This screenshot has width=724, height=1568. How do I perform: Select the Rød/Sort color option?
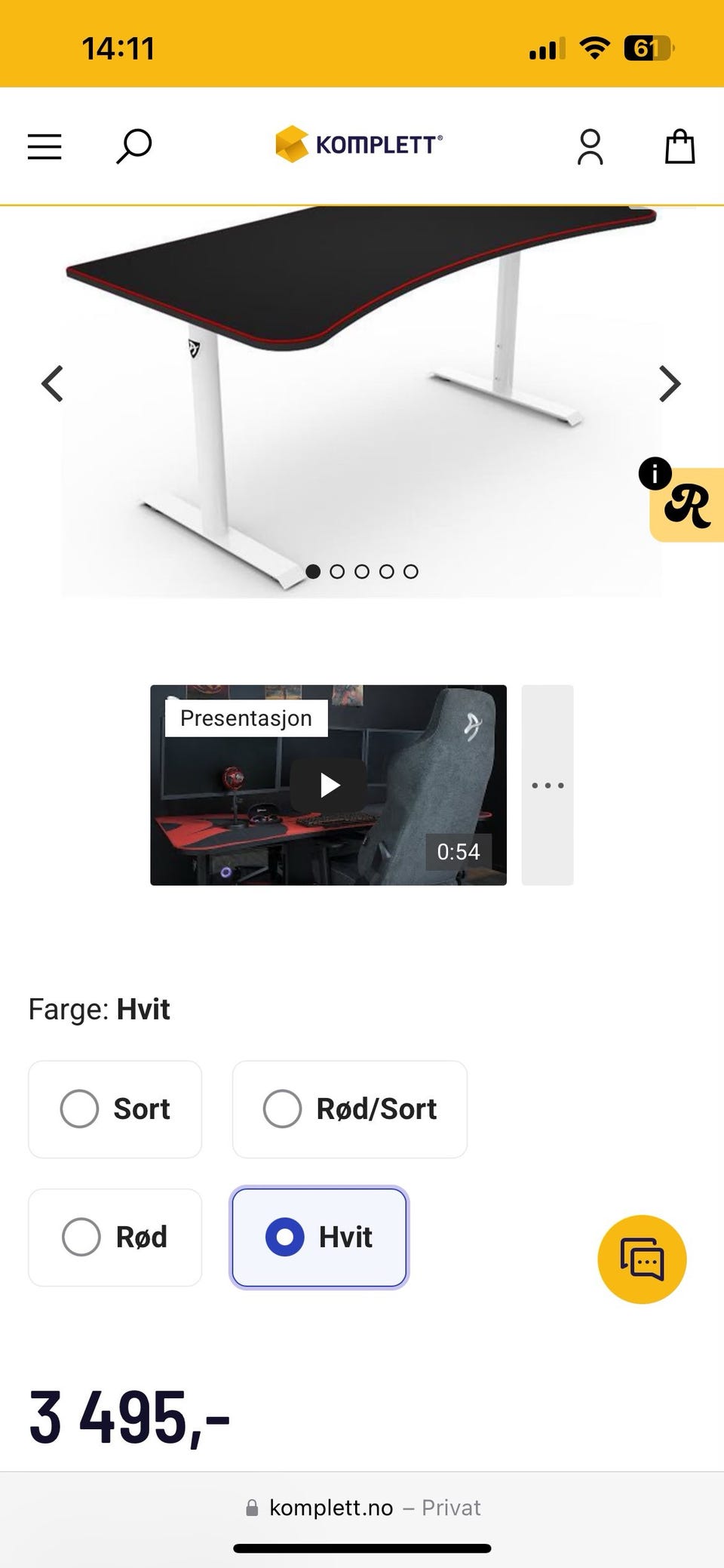[x=350, y=1109]
